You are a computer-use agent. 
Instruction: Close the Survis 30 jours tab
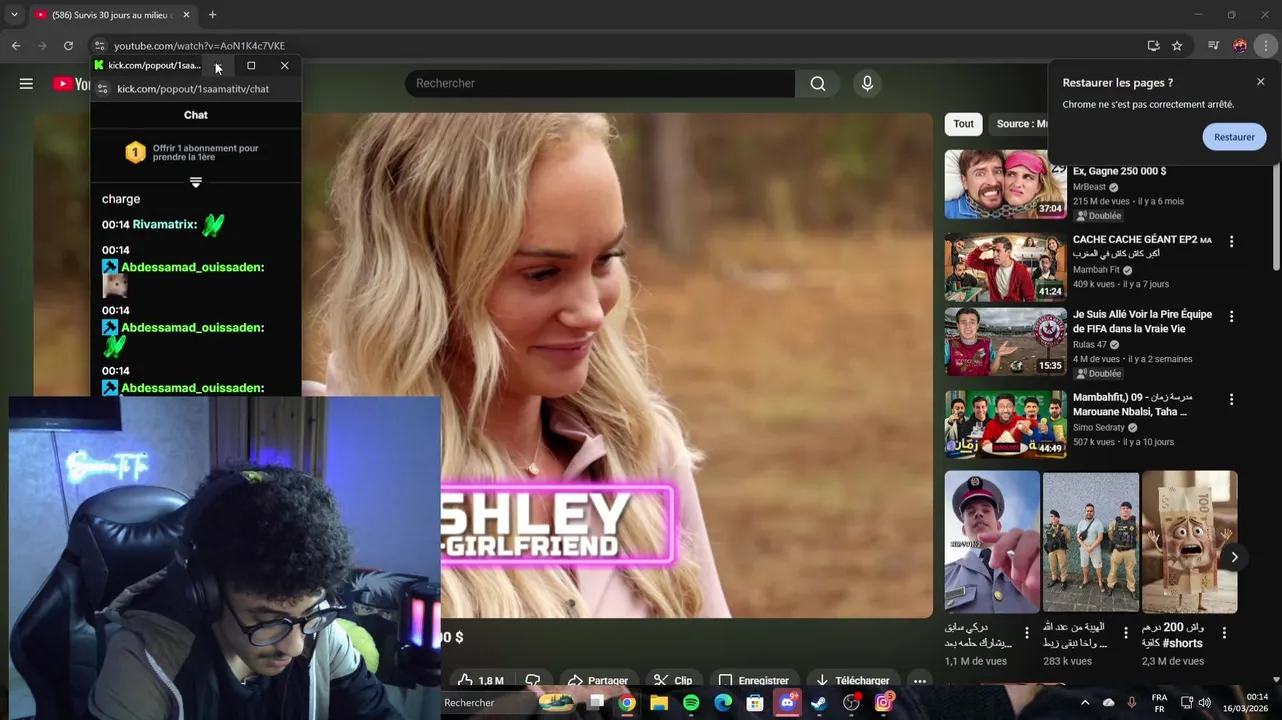pos(186,15)
